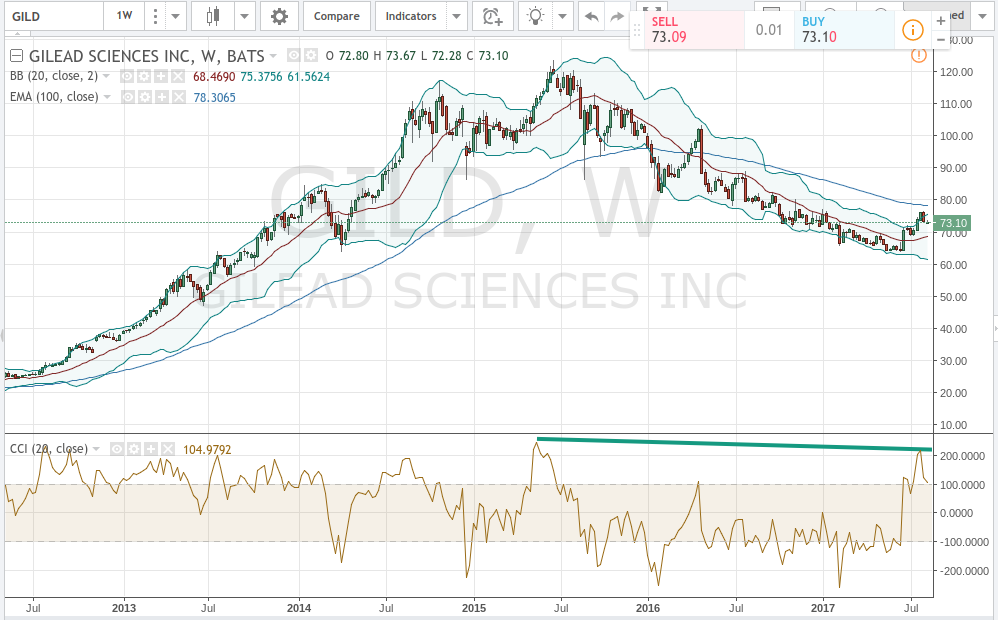998x620 pixels.
Task: Expand the ideas lightbulb dropdown arrow
Action: pyautogui.click(x=563, y=17)
